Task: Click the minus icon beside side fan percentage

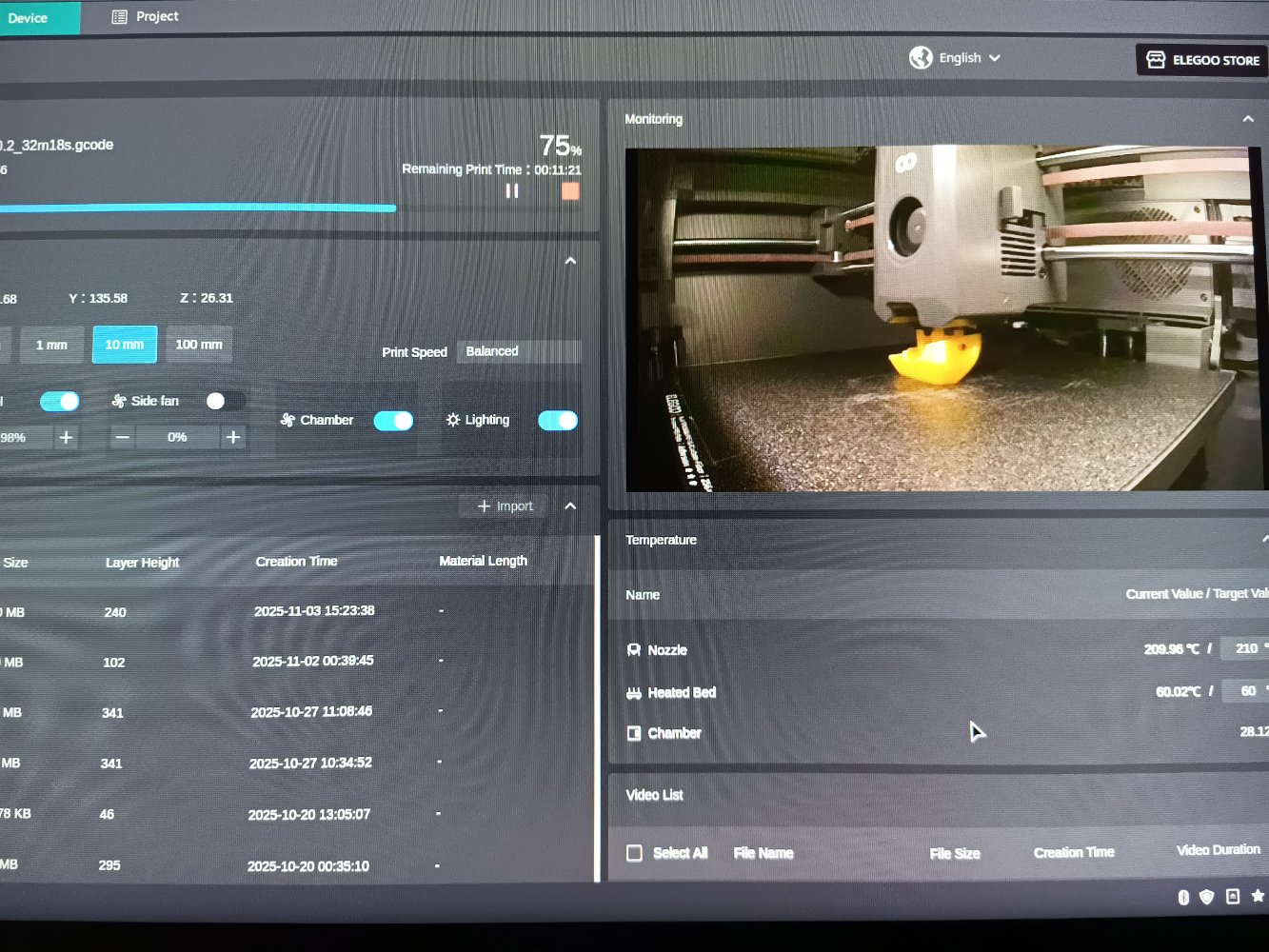Action: click(x=122, y=437)
